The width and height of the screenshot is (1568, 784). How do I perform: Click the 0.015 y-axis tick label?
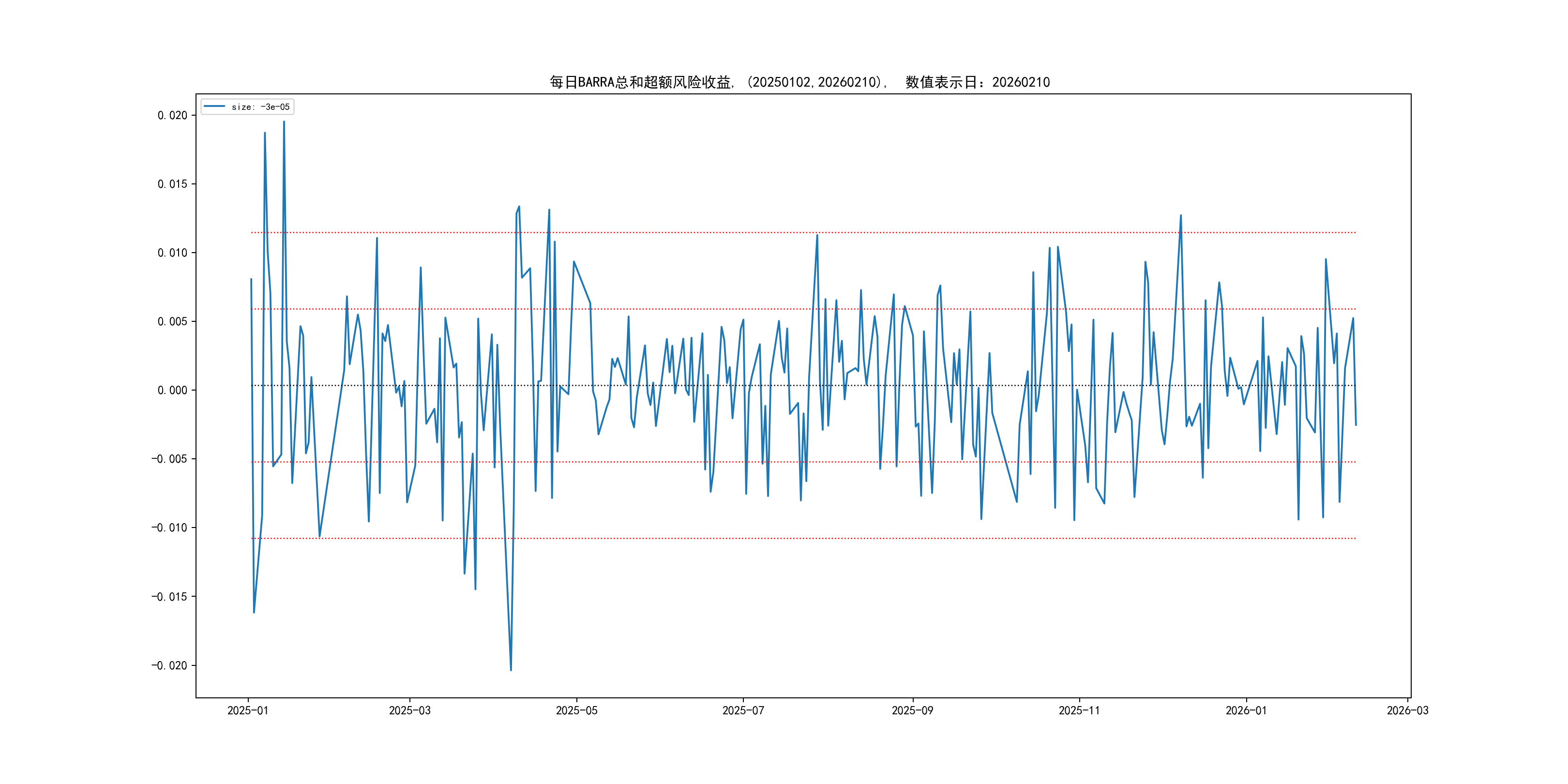tap(172, 184)
